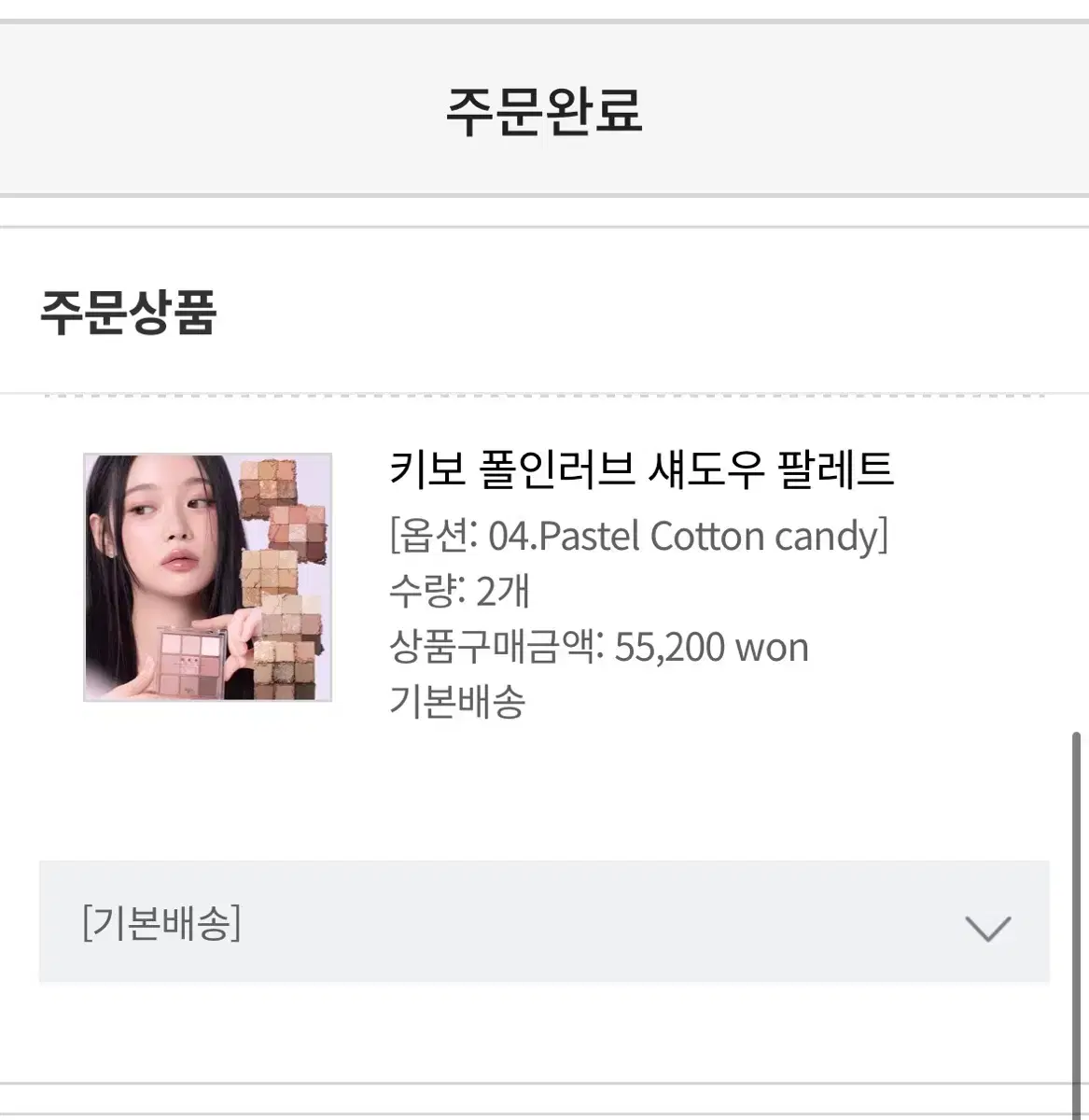Viewport: 1089px width, 1120px height.
Task: Click the 기본배송 text under the price
Action: point(457,700)
